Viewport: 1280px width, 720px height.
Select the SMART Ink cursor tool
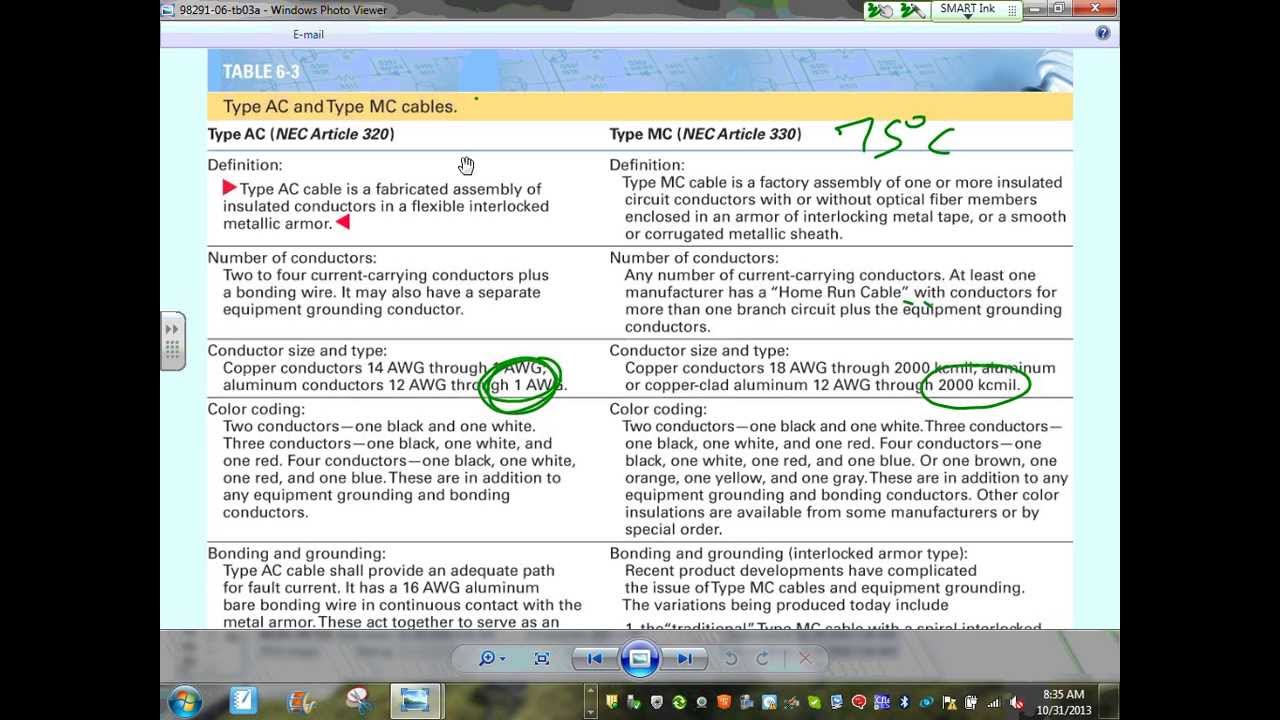(880, 10)
